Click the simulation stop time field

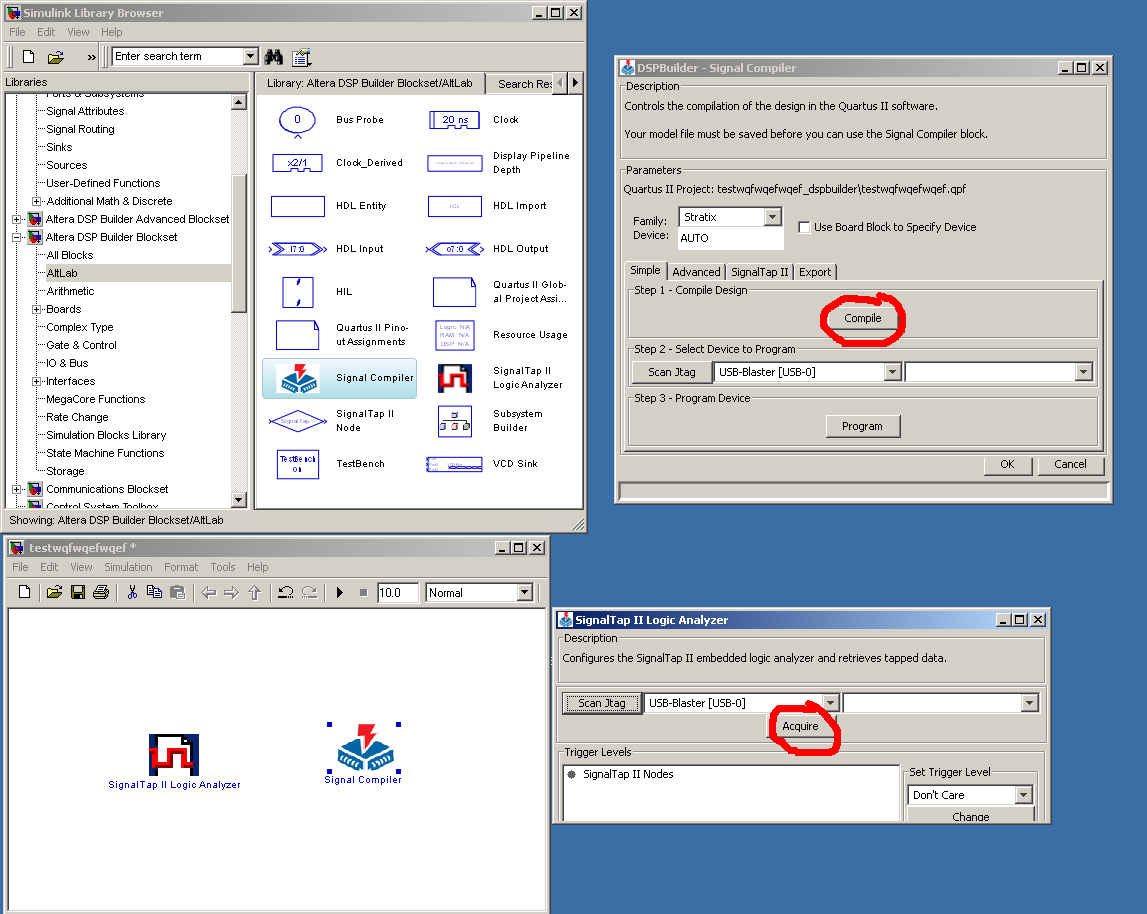coord(397,592)
